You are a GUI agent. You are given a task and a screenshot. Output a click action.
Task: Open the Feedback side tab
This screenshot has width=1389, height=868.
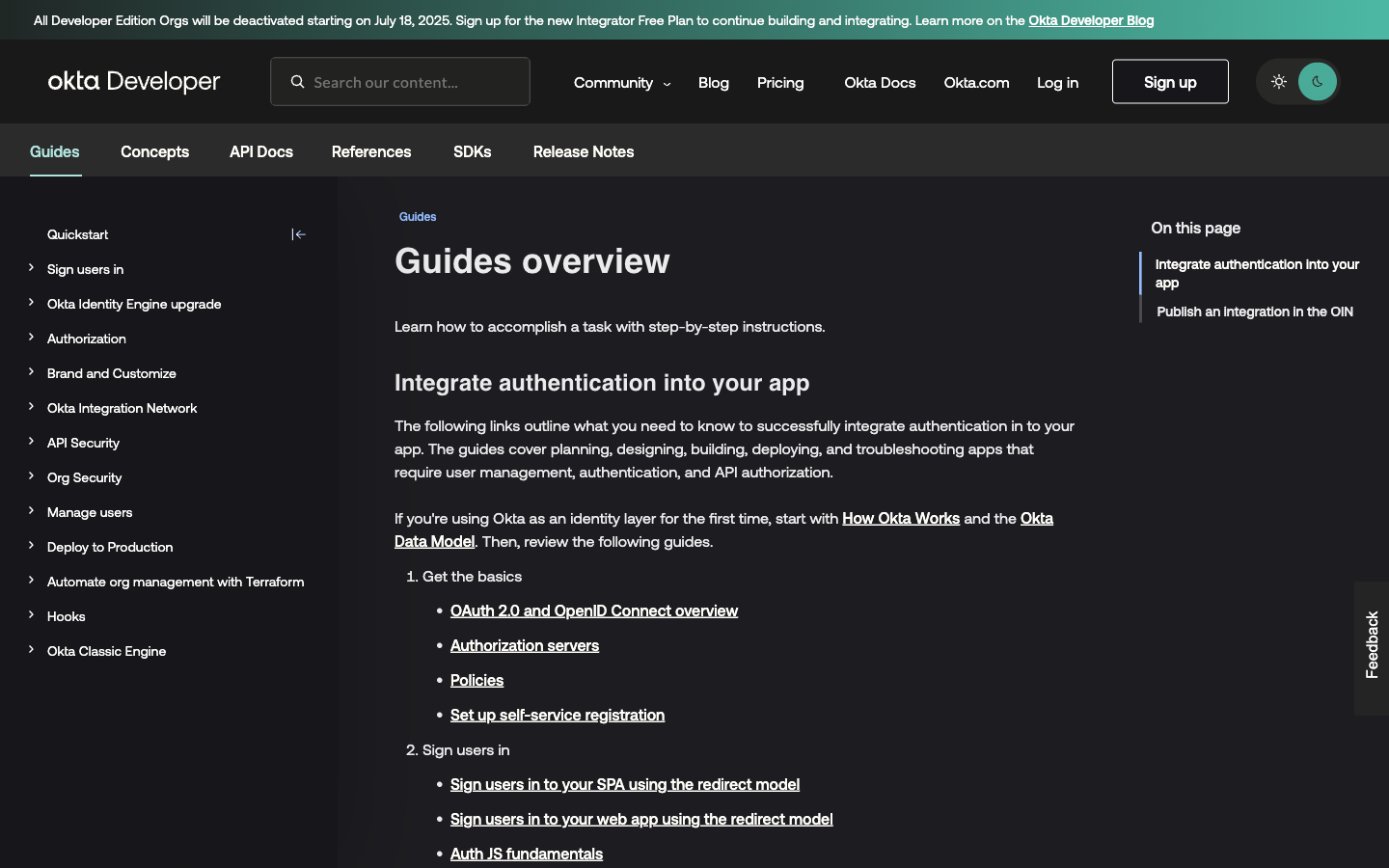(1372, 648)
